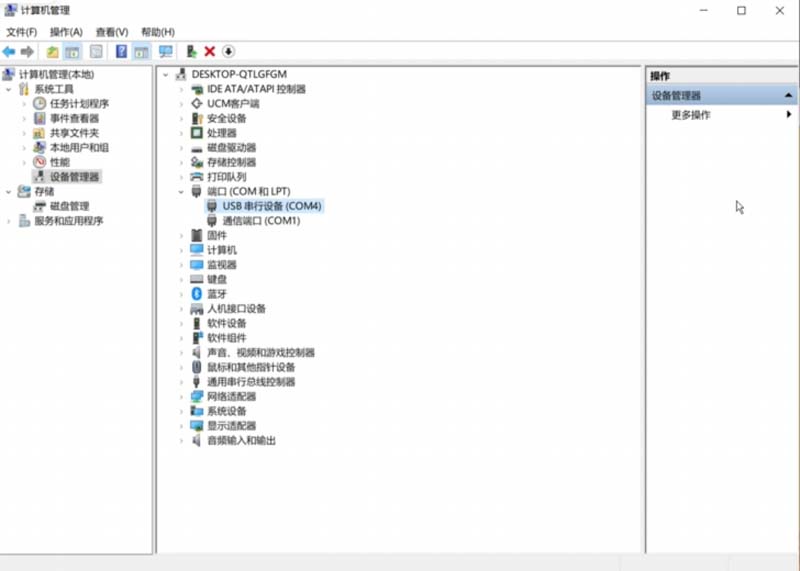This screenshot has width=800, height=571.
Task: Expand the 人机接口设备 node arrow
Action: click(181, 309)
